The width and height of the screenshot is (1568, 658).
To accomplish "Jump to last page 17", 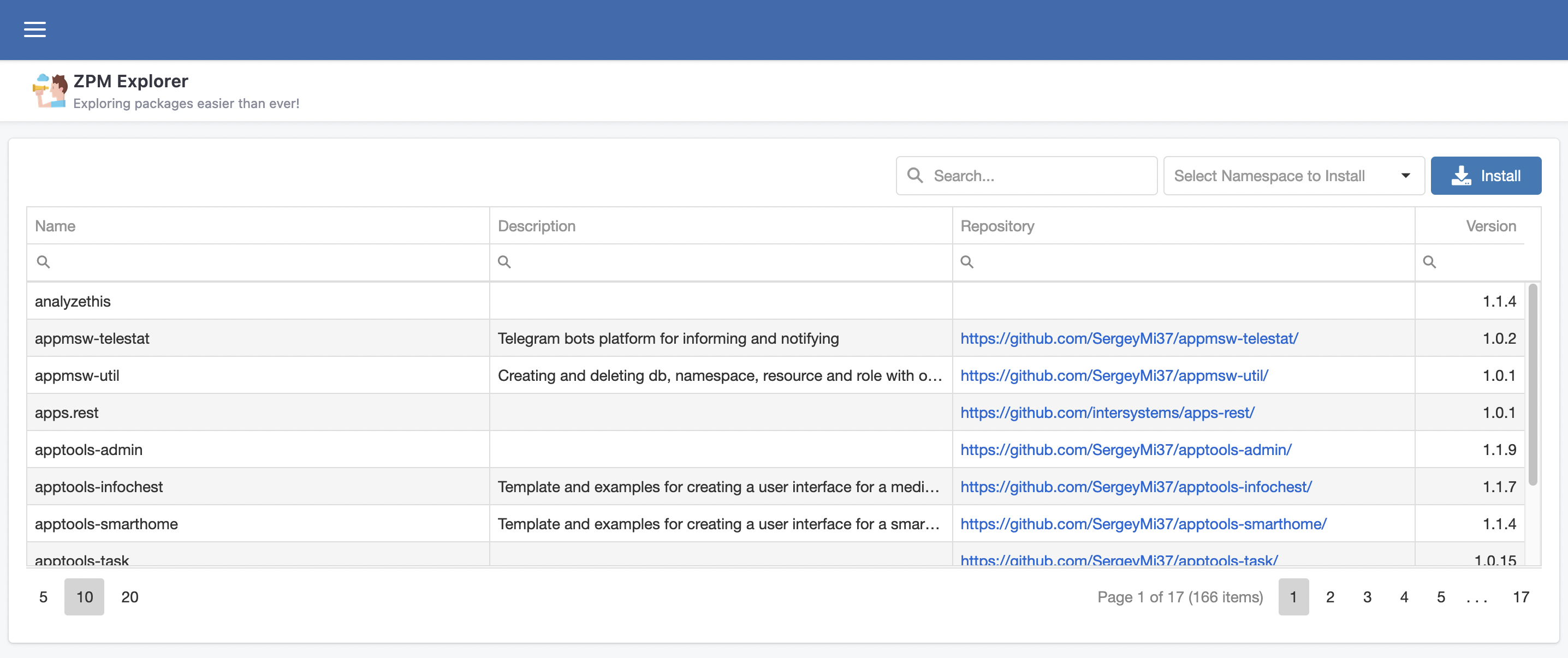I will 1521,596.
